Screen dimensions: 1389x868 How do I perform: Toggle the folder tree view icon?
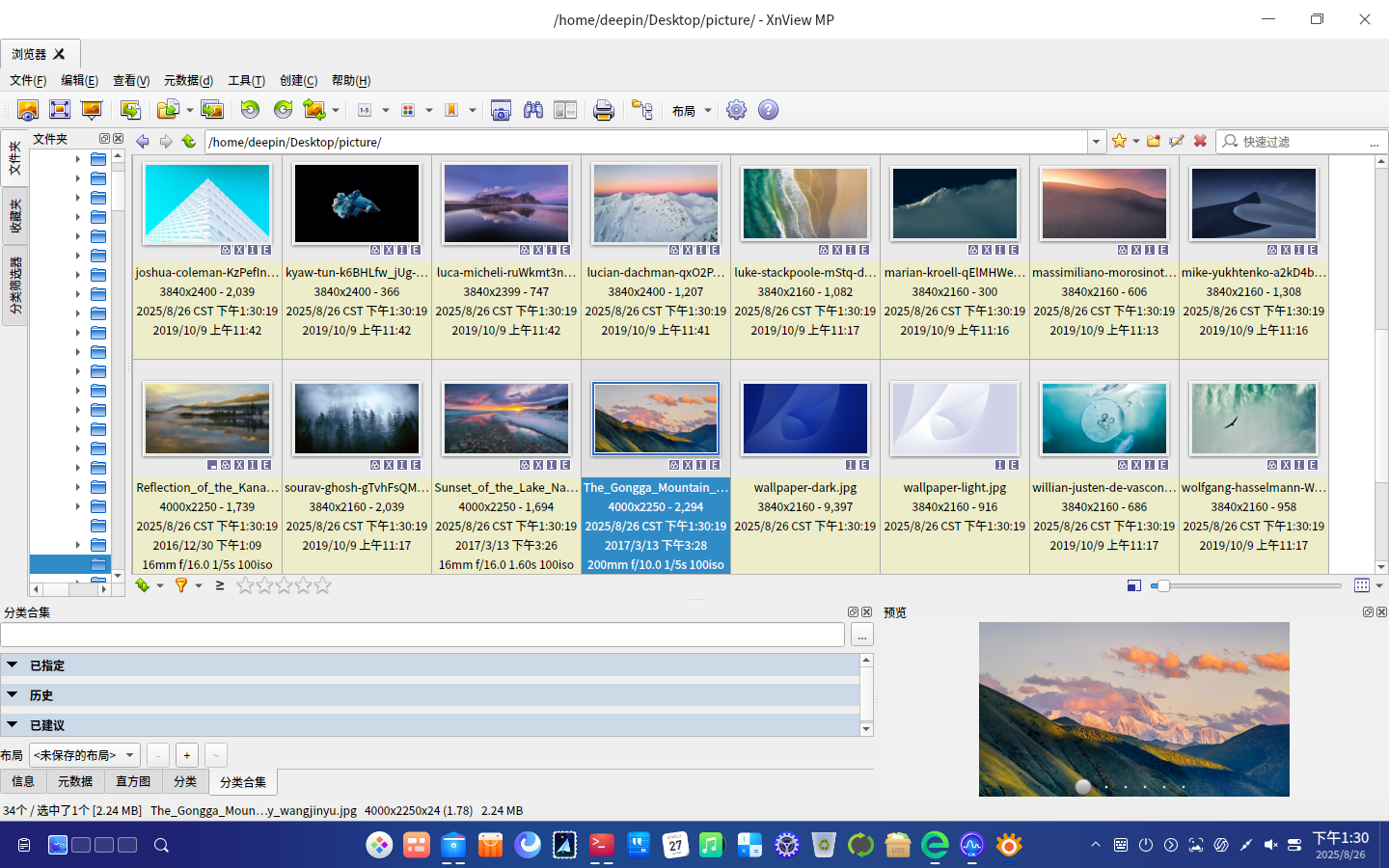[x=642, y=110]
